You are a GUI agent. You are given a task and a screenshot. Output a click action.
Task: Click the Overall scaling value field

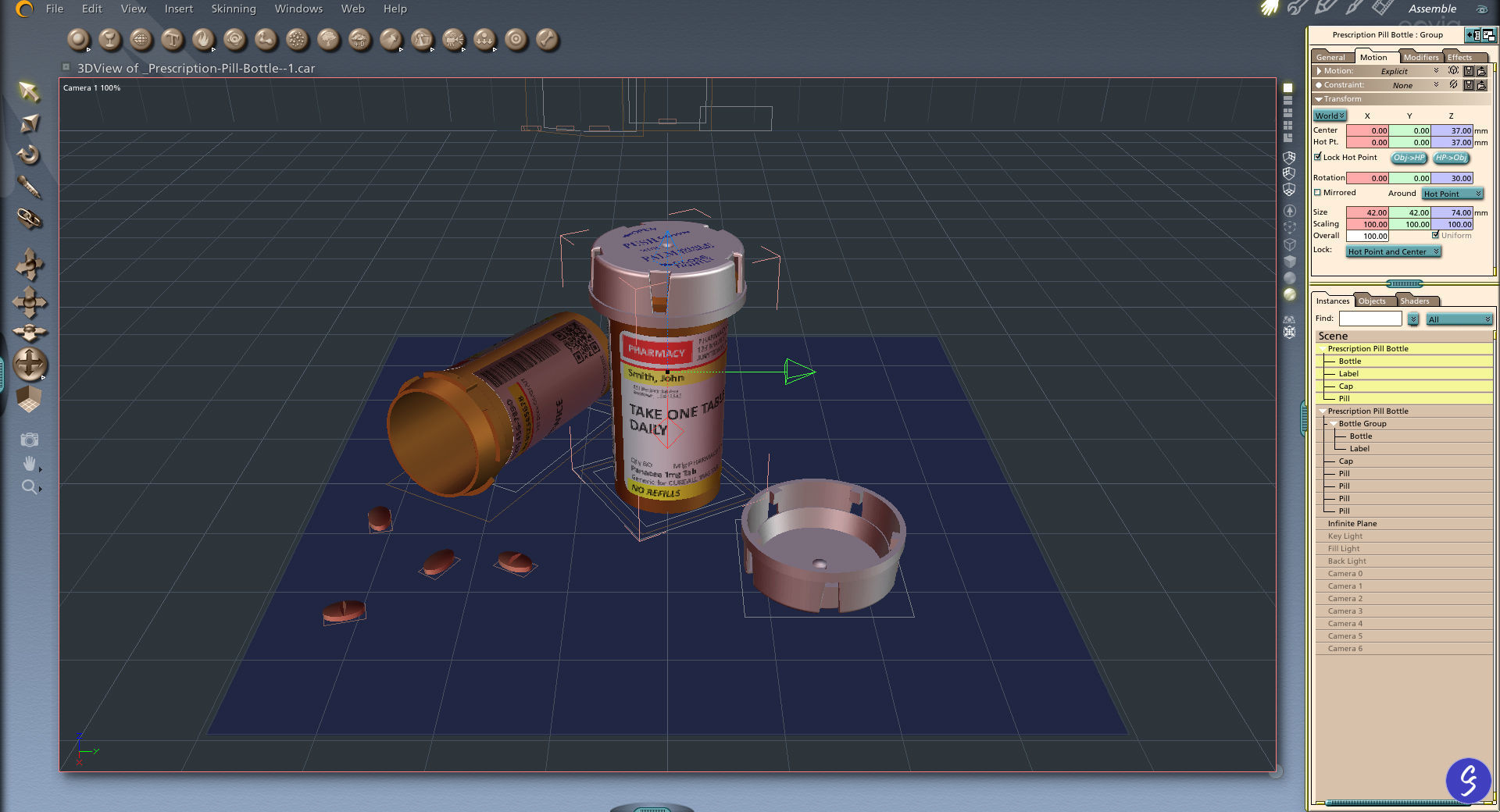click(x=1367, y=236)
